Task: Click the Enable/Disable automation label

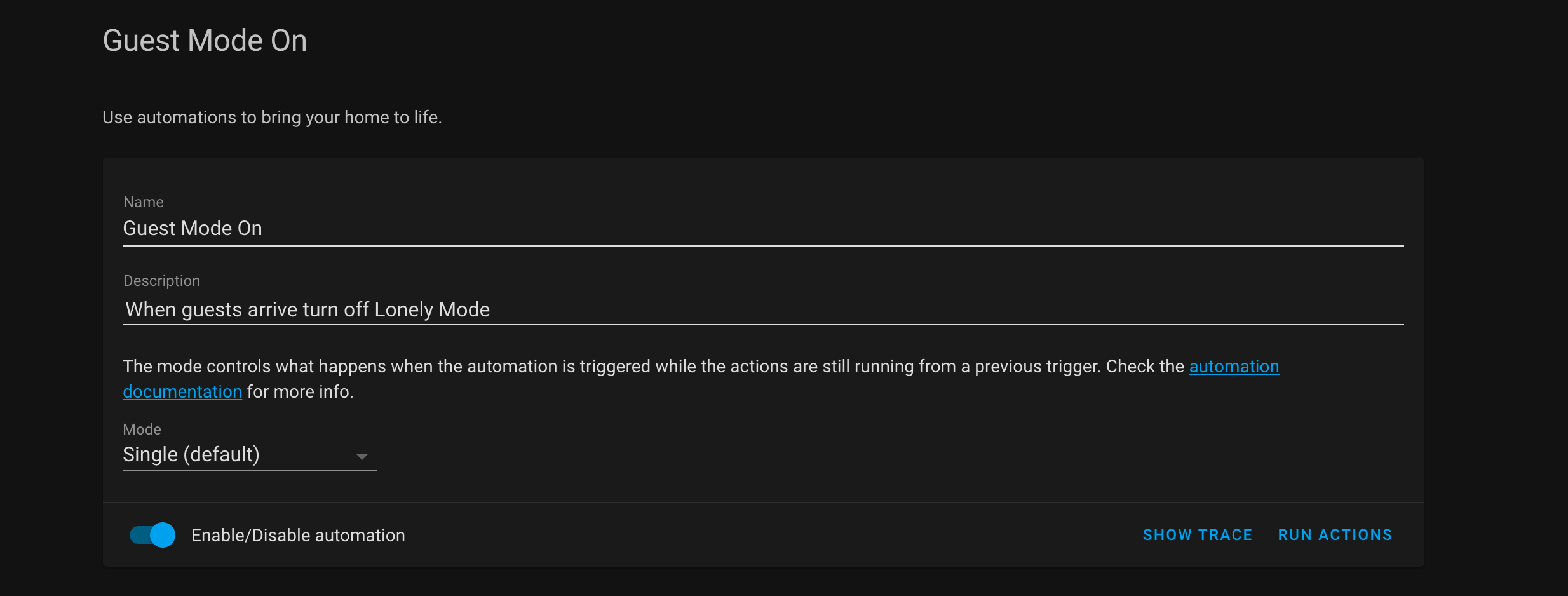Action: (298, 536)
